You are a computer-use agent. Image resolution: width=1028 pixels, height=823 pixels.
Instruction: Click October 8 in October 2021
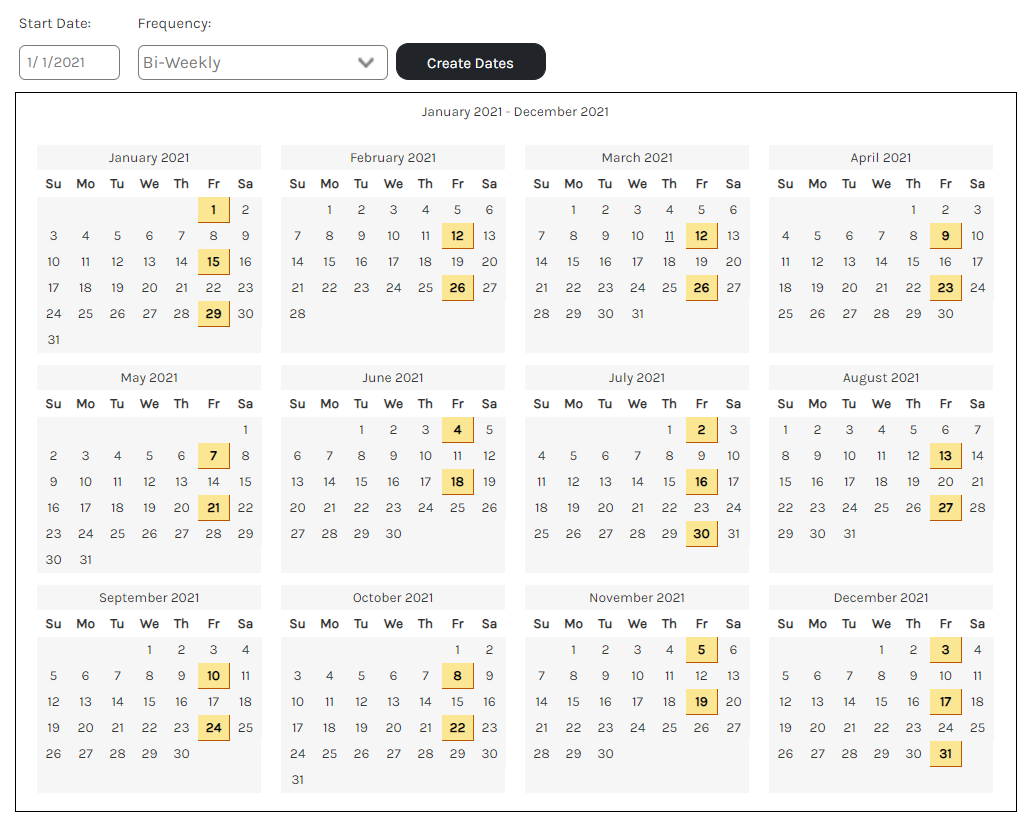click(x=457, y=675)
